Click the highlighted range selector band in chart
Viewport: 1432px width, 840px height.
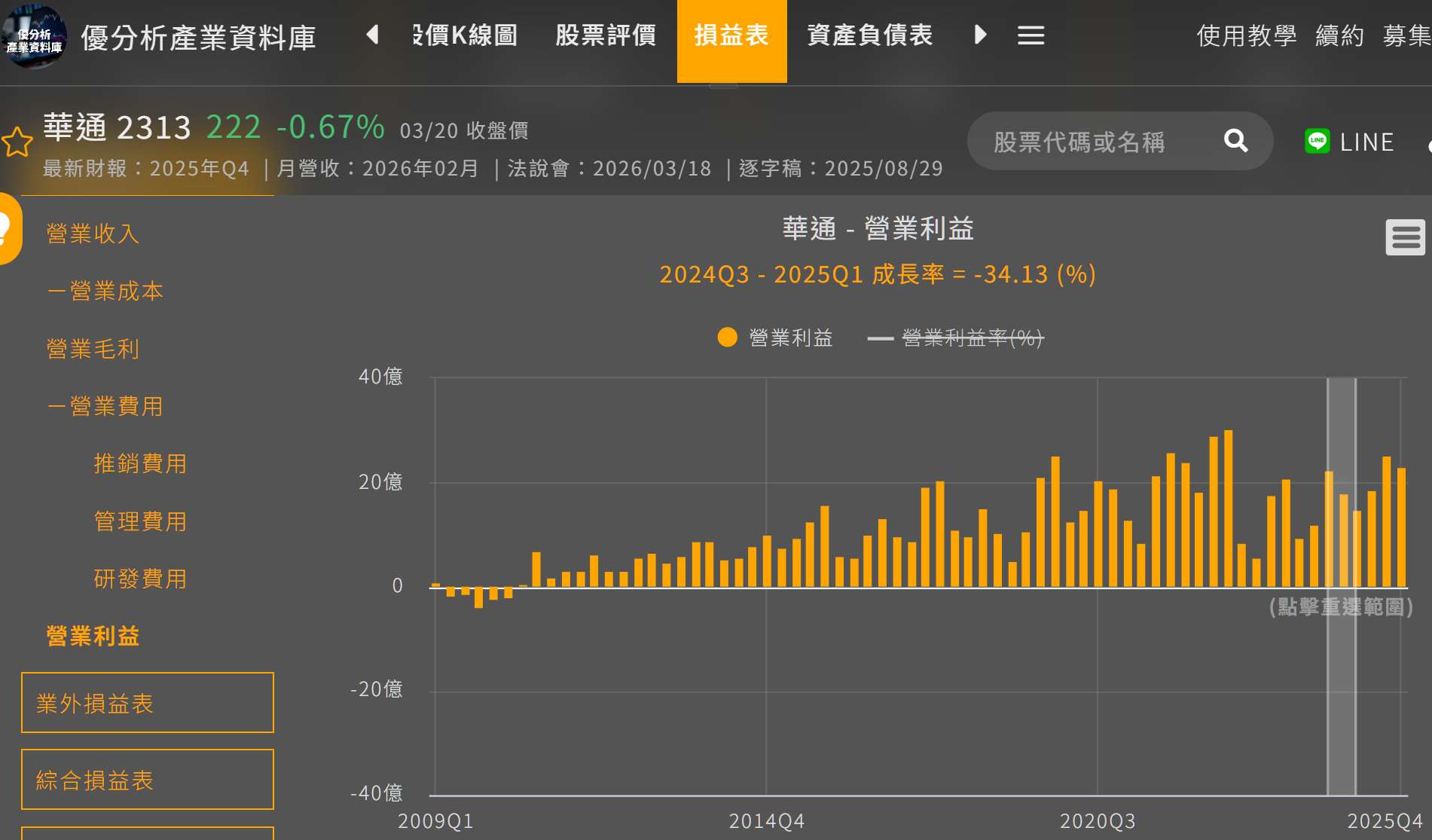pos(1341,678)
